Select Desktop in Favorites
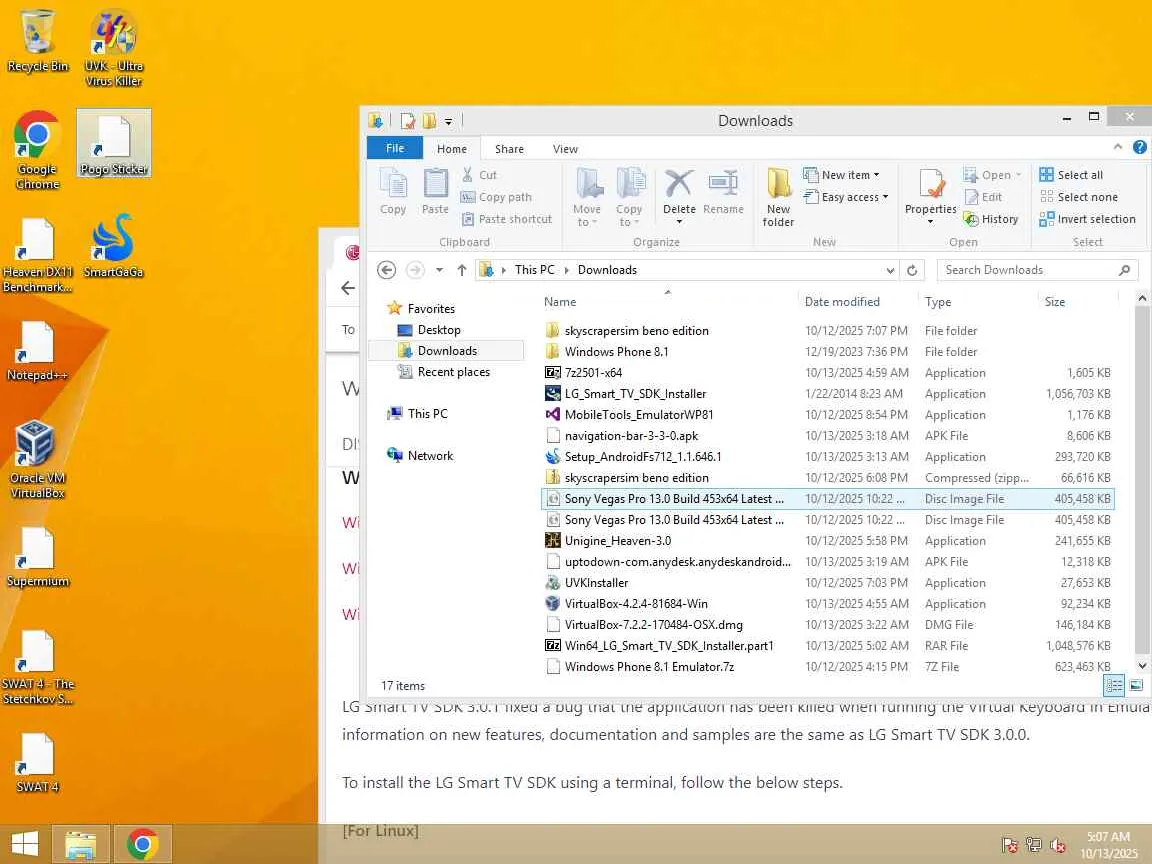This screenshot has height=864, width=1152. click(439, 330)
